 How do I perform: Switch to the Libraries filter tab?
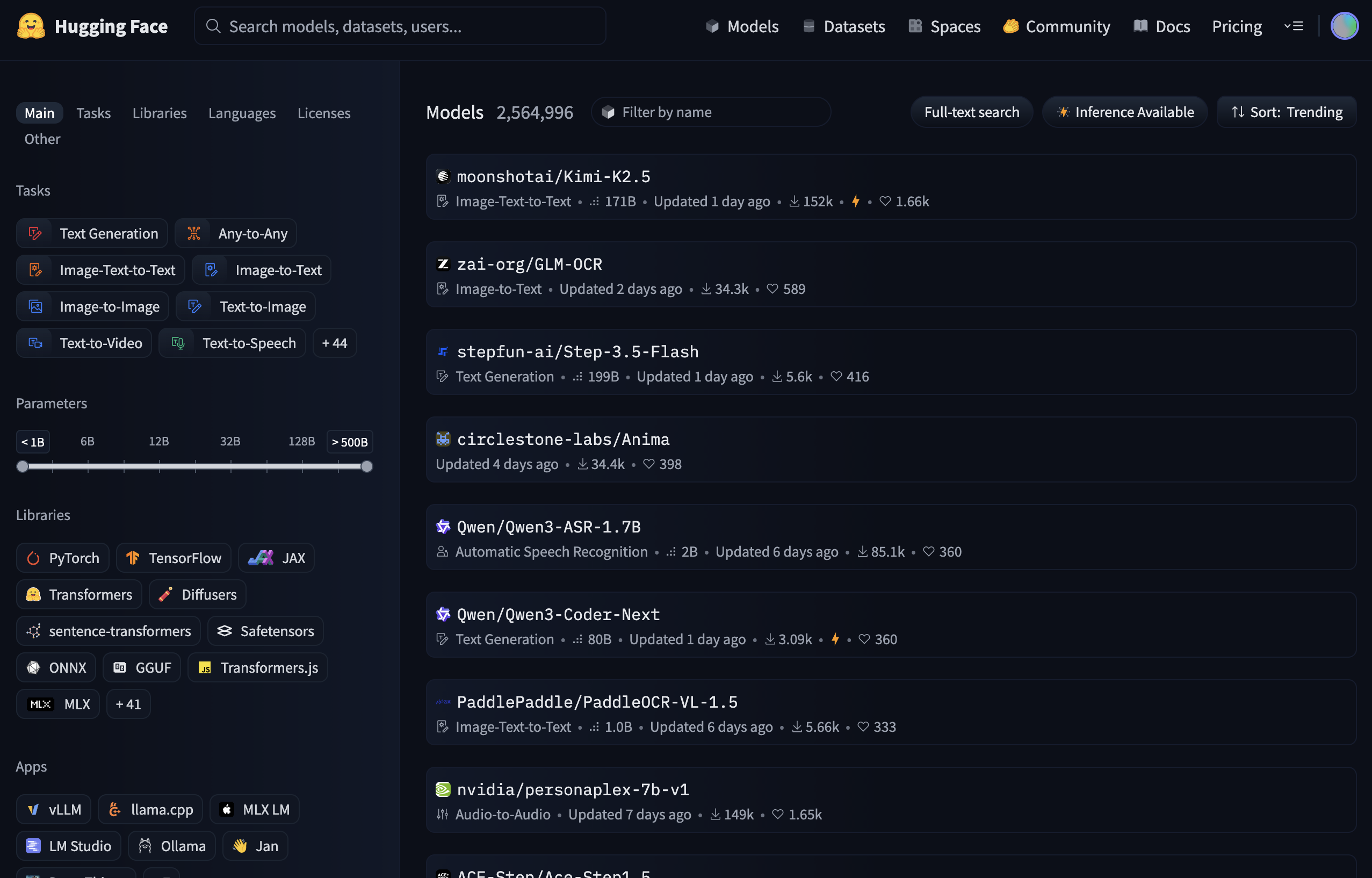click(x=160, y=113)
